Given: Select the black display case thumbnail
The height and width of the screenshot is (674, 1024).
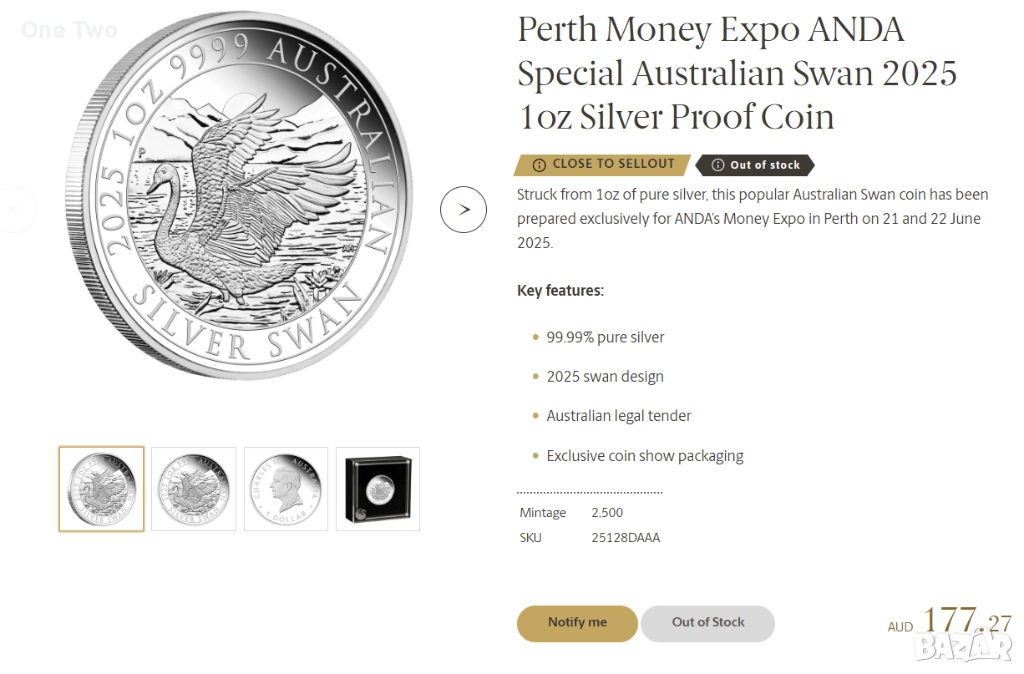Looking at the screenshot, I should pos(378,489).
